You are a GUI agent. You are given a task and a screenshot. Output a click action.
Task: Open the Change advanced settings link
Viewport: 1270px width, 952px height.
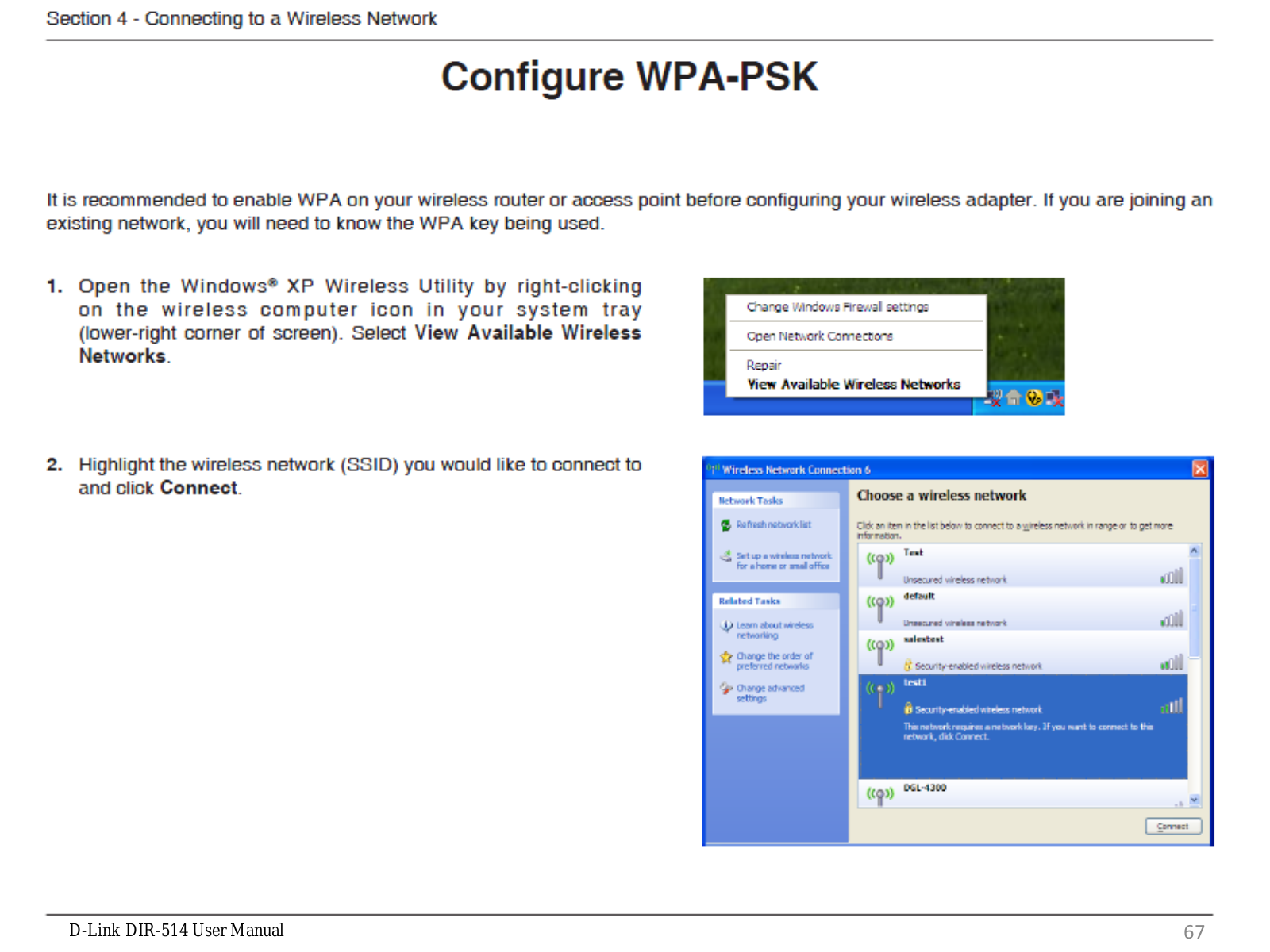(x=771, y=693)
